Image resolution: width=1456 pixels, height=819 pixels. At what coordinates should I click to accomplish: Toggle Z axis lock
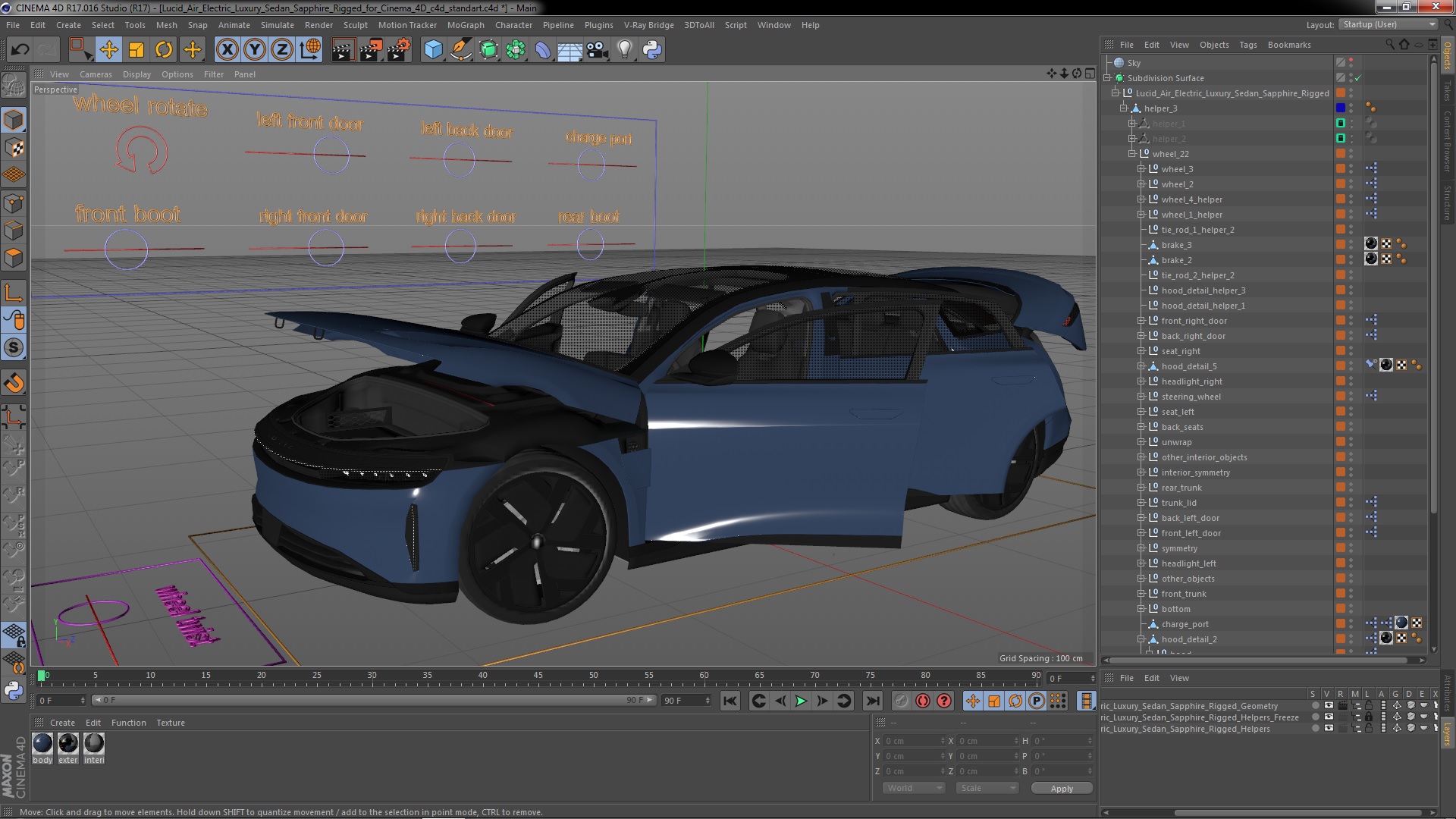pos(282,50)
